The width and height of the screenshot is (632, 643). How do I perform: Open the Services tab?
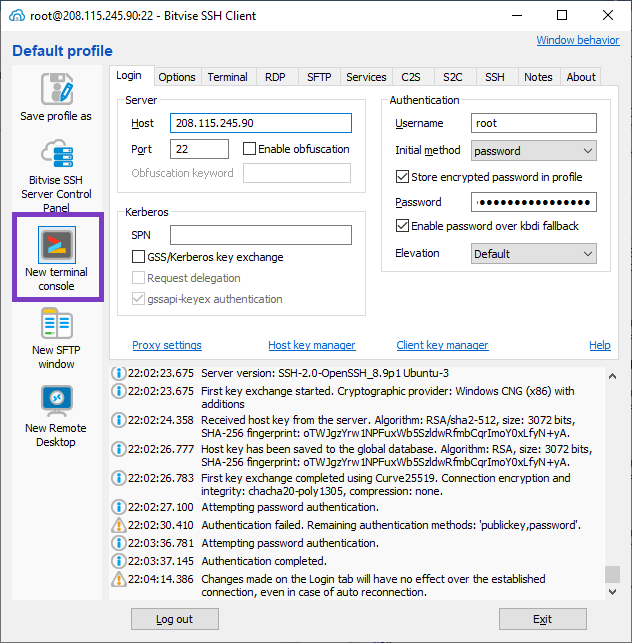click(x=366, y=77)
